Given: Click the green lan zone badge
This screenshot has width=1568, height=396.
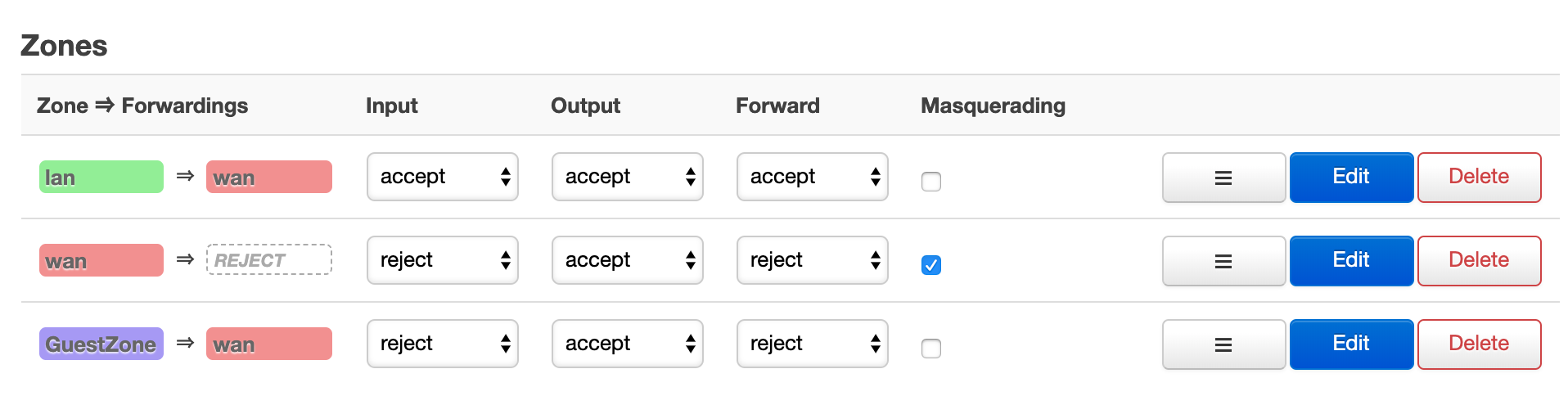Looking at the screenshot, I should (101, 177).
